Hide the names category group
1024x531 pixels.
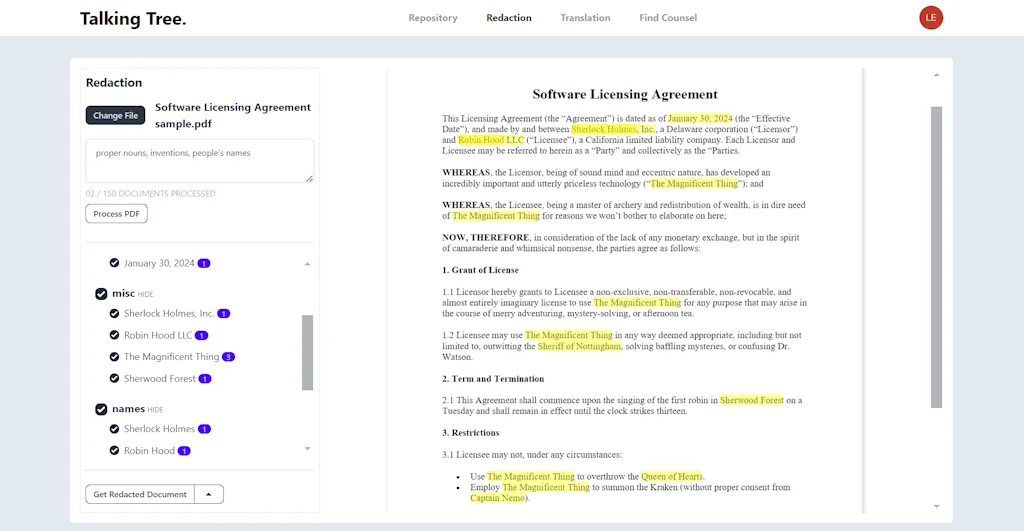155,410
